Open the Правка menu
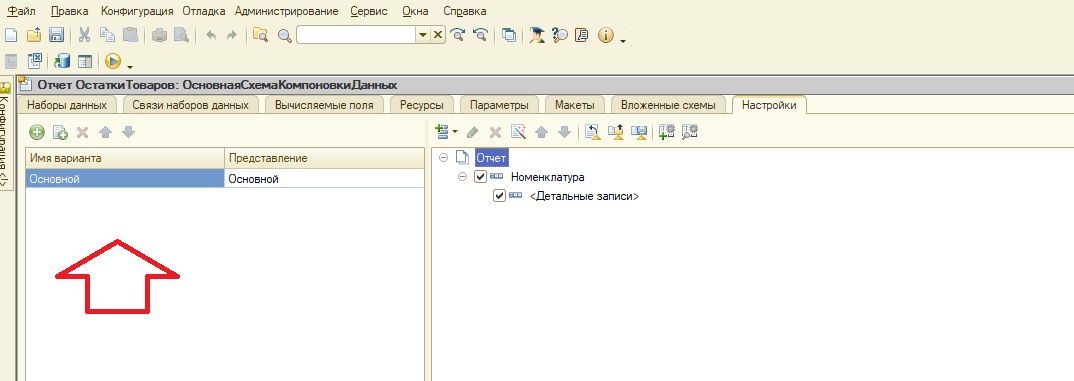1074x381 pixels. (x=70, y=11)
